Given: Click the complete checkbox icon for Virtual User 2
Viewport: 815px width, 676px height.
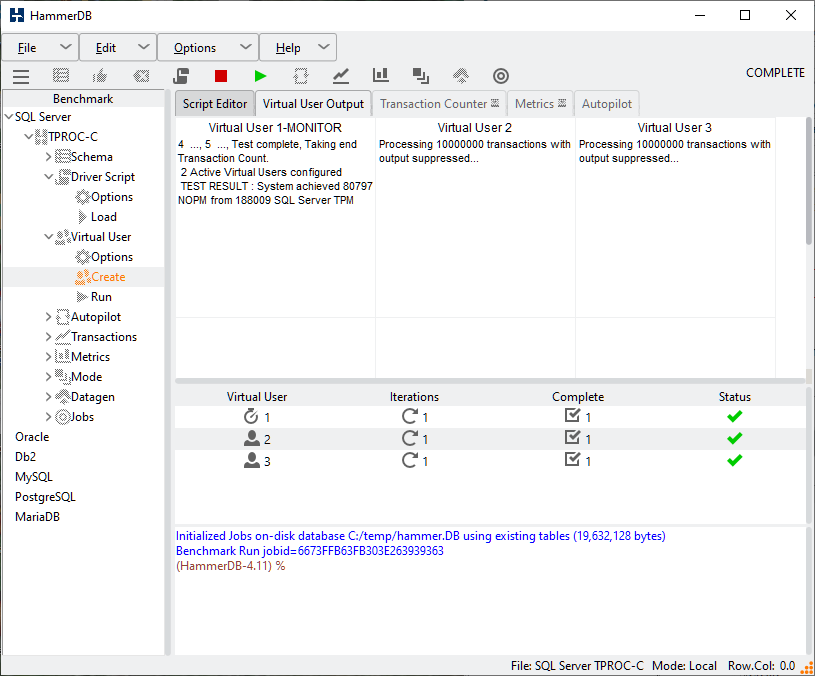Looking at the screenshot, I should click(x=572, y=438).
